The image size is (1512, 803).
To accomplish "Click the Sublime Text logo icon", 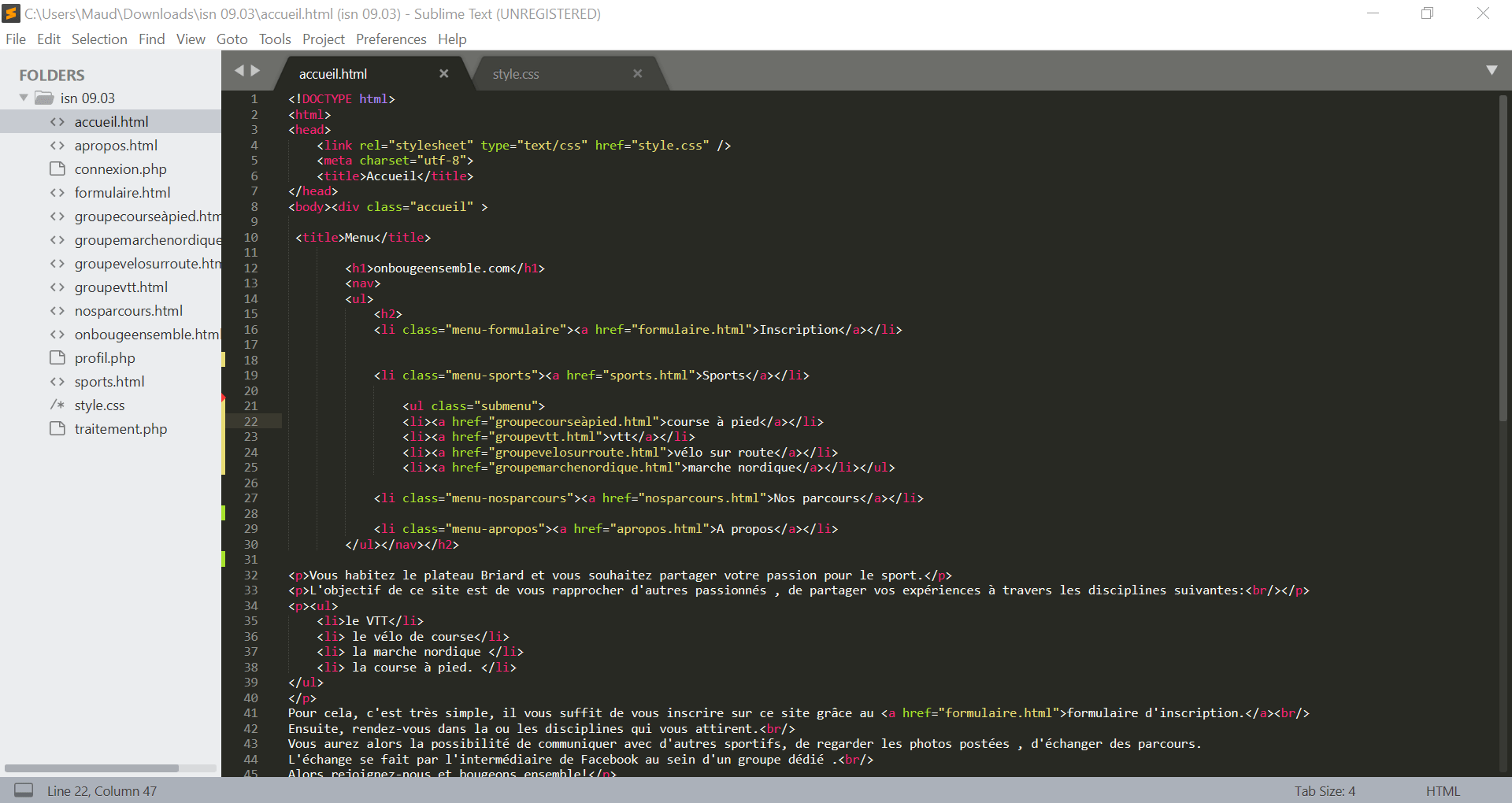I will pos(11,13).
